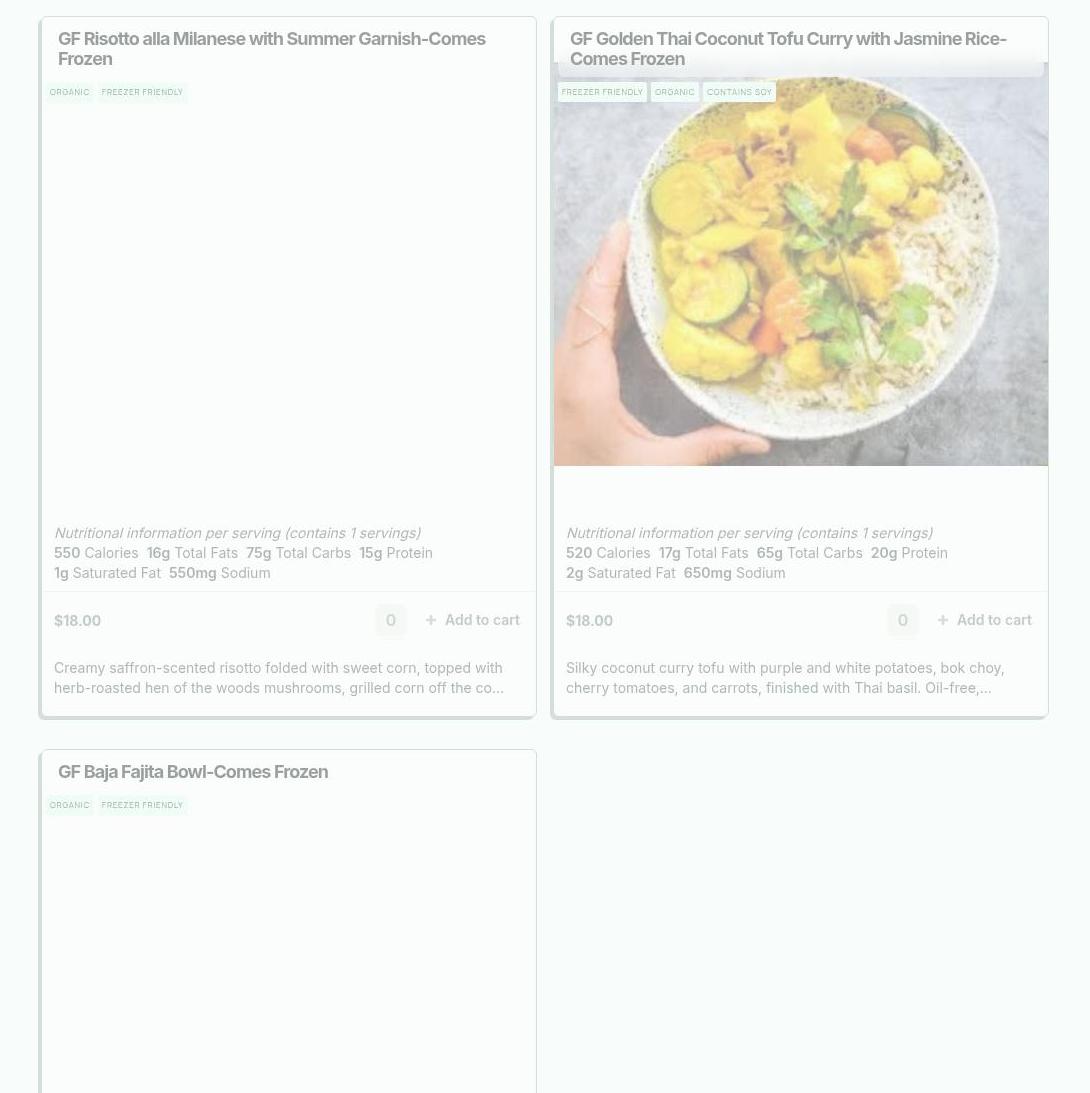Select the Tofu Curry quantity input field
The height and width of the screenshot is (1093, 1090).
903,620
